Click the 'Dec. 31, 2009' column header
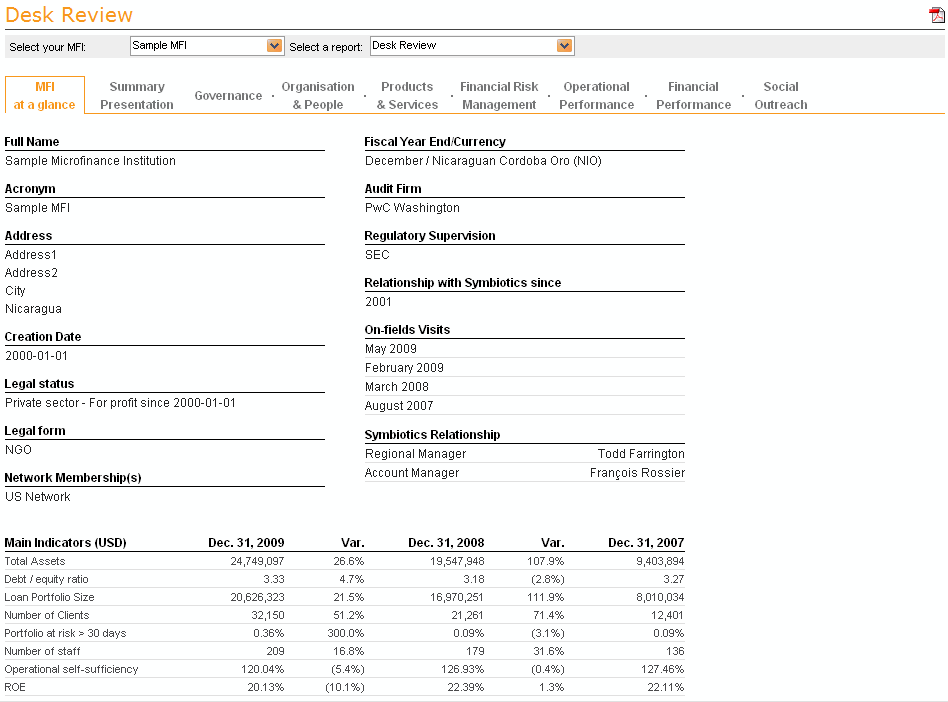Image resolution: width=948 pixels, height=702 pixels. click(246, 543)
